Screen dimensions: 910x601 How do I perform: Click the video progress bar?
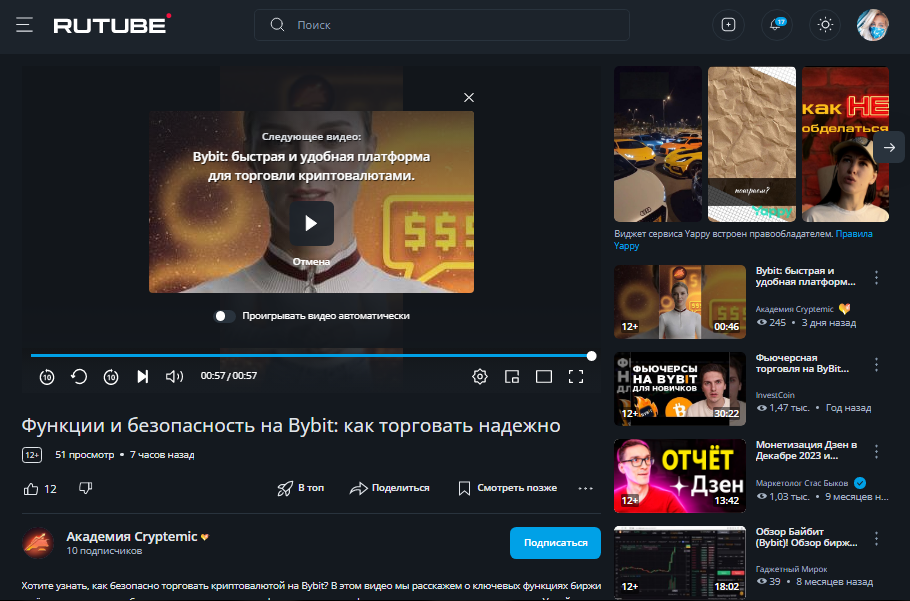(311, 356)
